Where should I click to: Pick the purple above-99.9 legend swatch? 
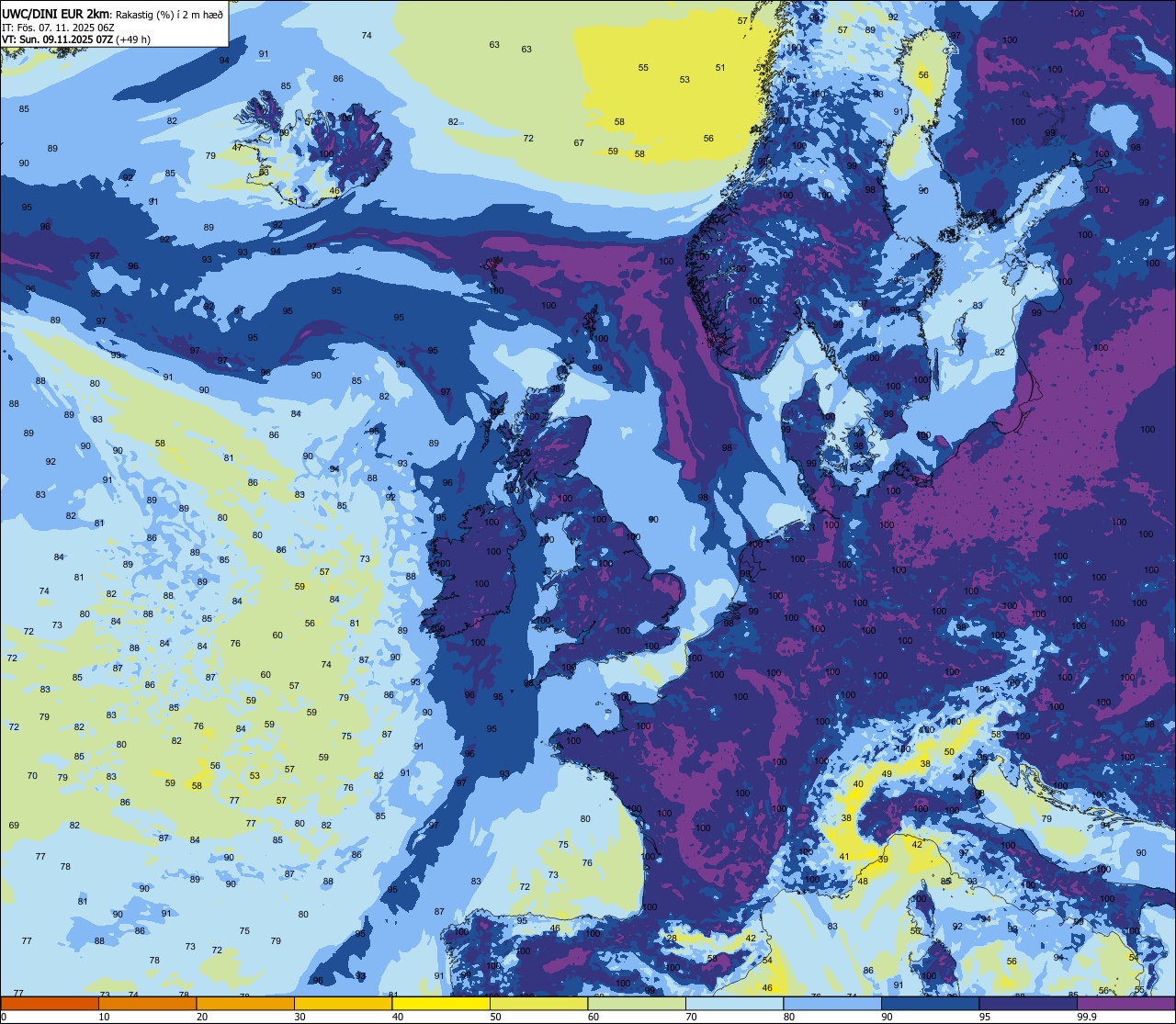point(1125,1004)
